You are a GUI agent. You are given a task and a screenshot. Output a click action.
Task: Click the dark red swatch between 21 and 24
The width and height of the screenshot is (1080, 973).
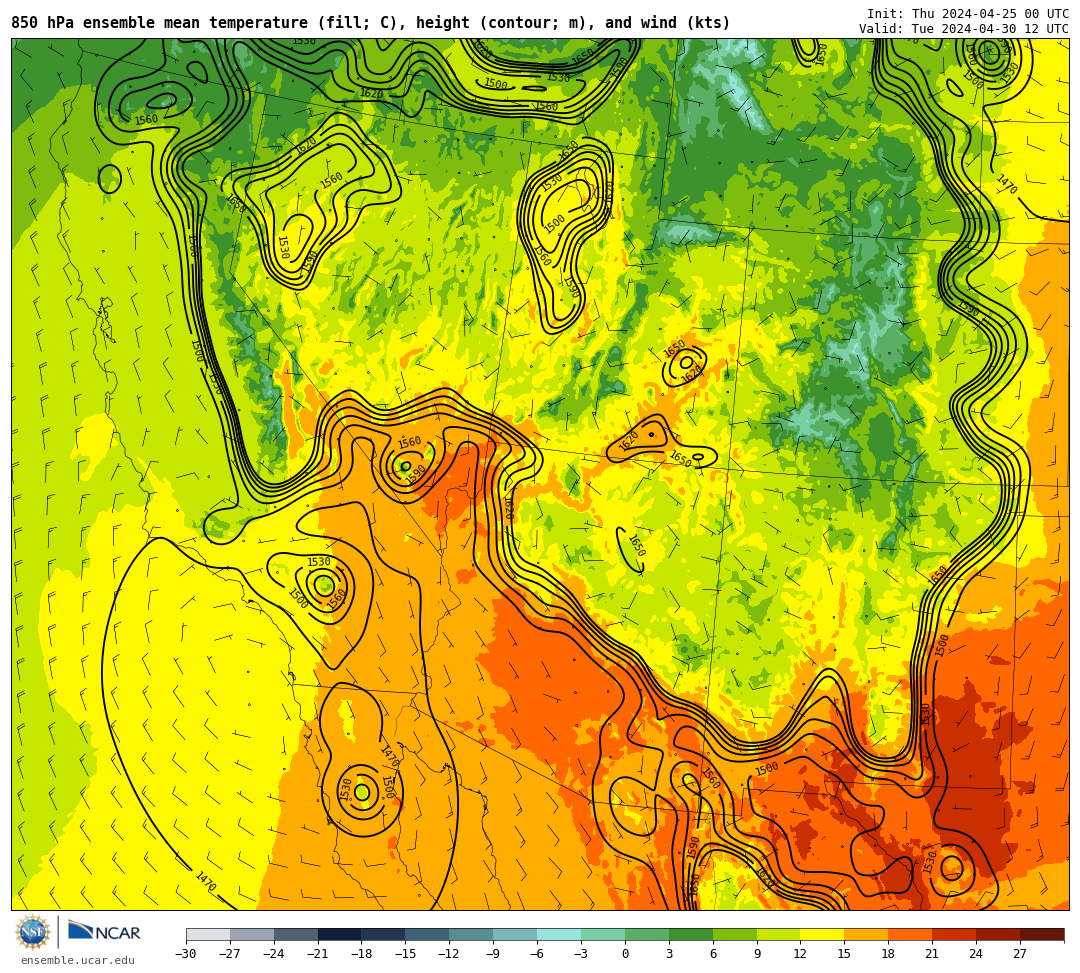click(x=954, y=934)
